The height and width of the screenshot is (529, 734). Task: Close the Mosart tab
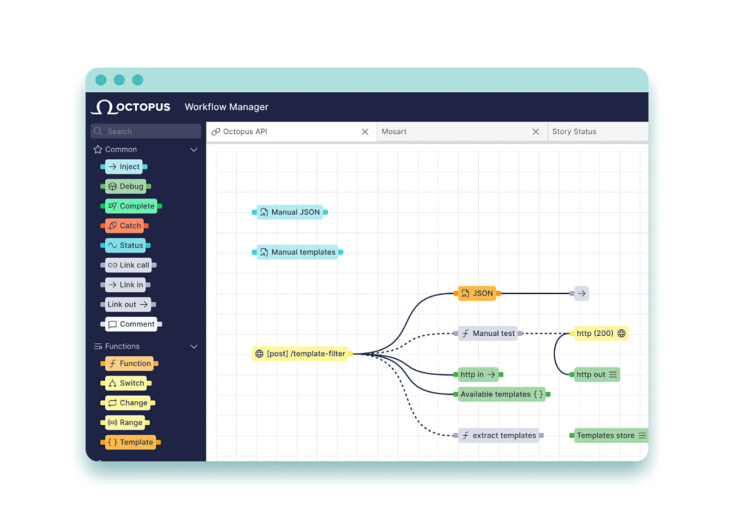pyautogui.click(x=536, y=132)
